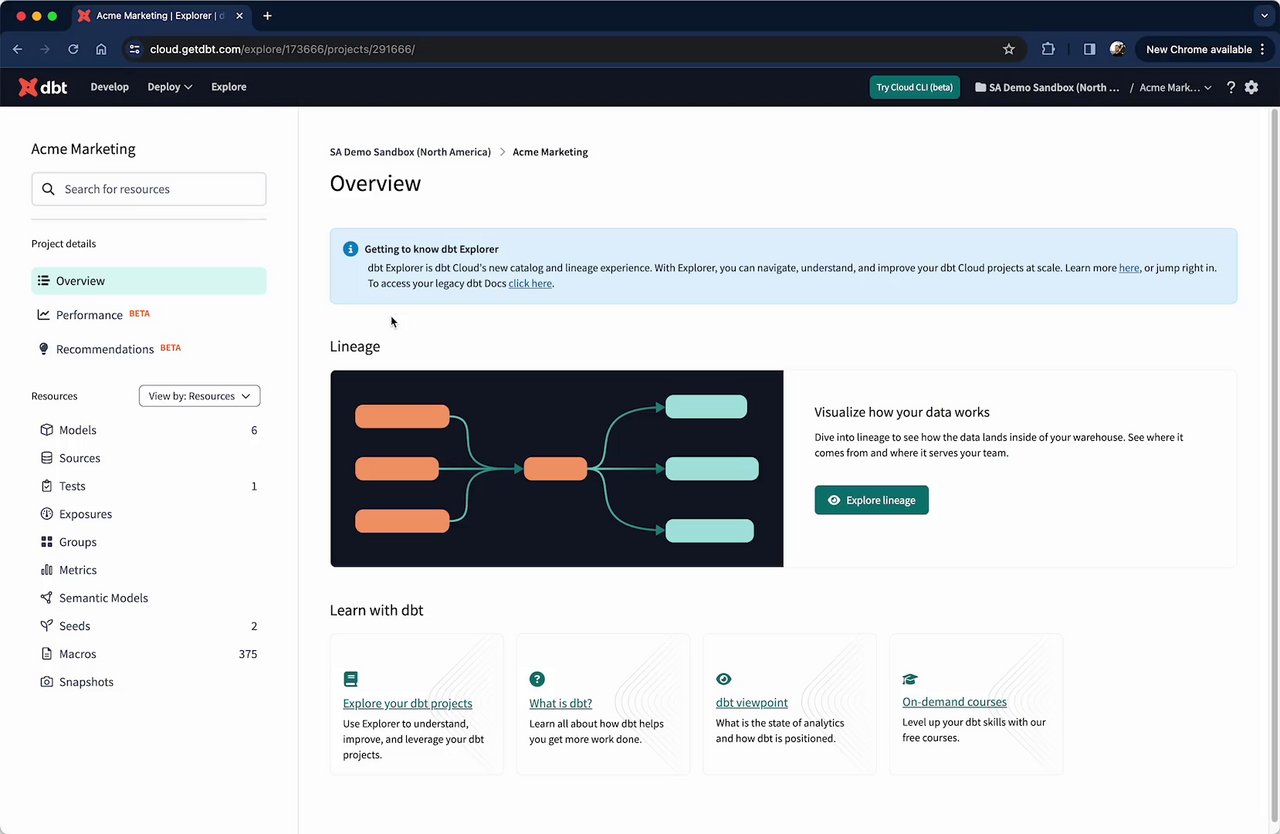This screenshot has width=1280, height=834.
Task: Click Try Cloud CLI (beta) button
Action: [x=914, y=87]
